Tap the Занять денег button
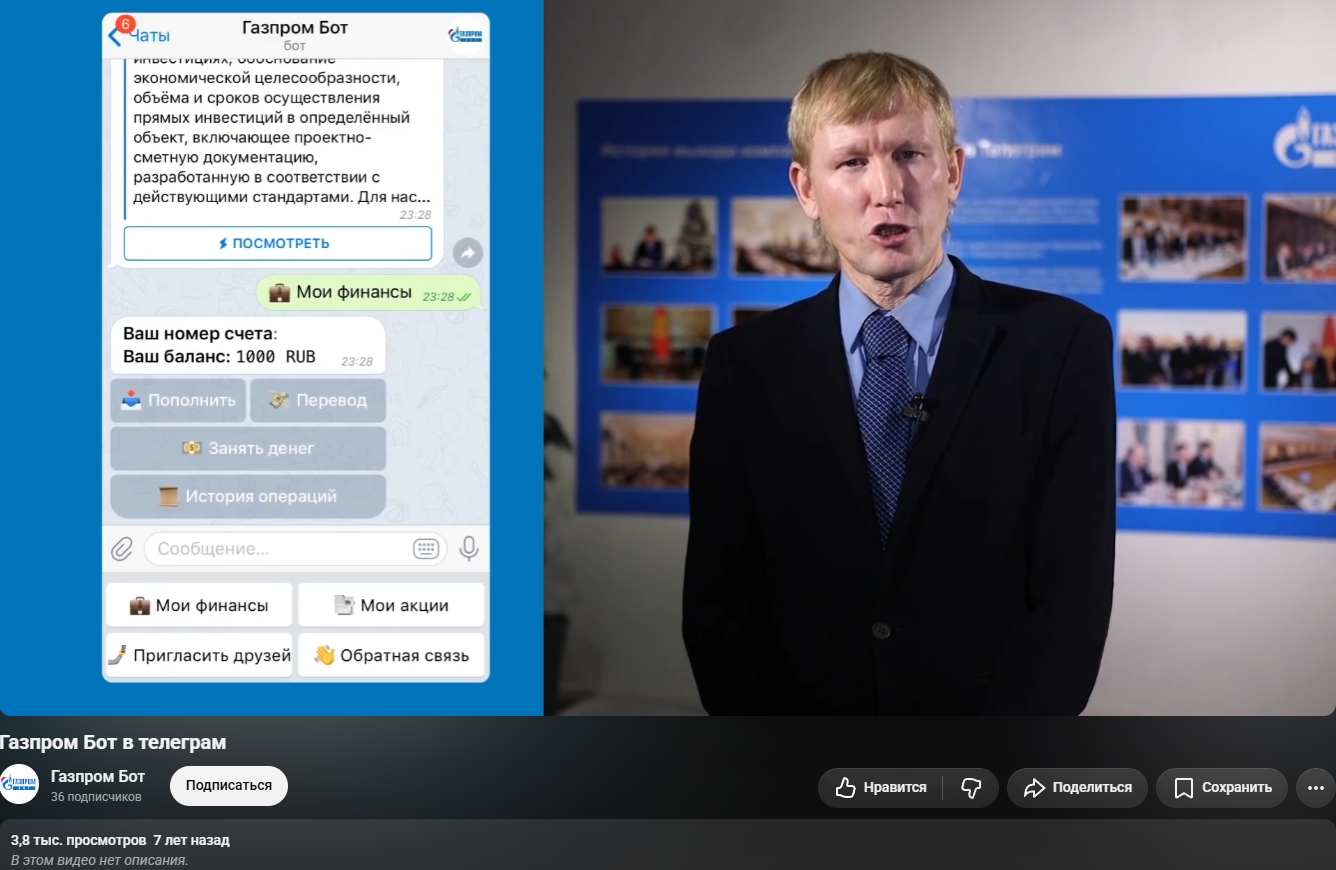The image size is (1336, 870). click(x=248, y=448)
